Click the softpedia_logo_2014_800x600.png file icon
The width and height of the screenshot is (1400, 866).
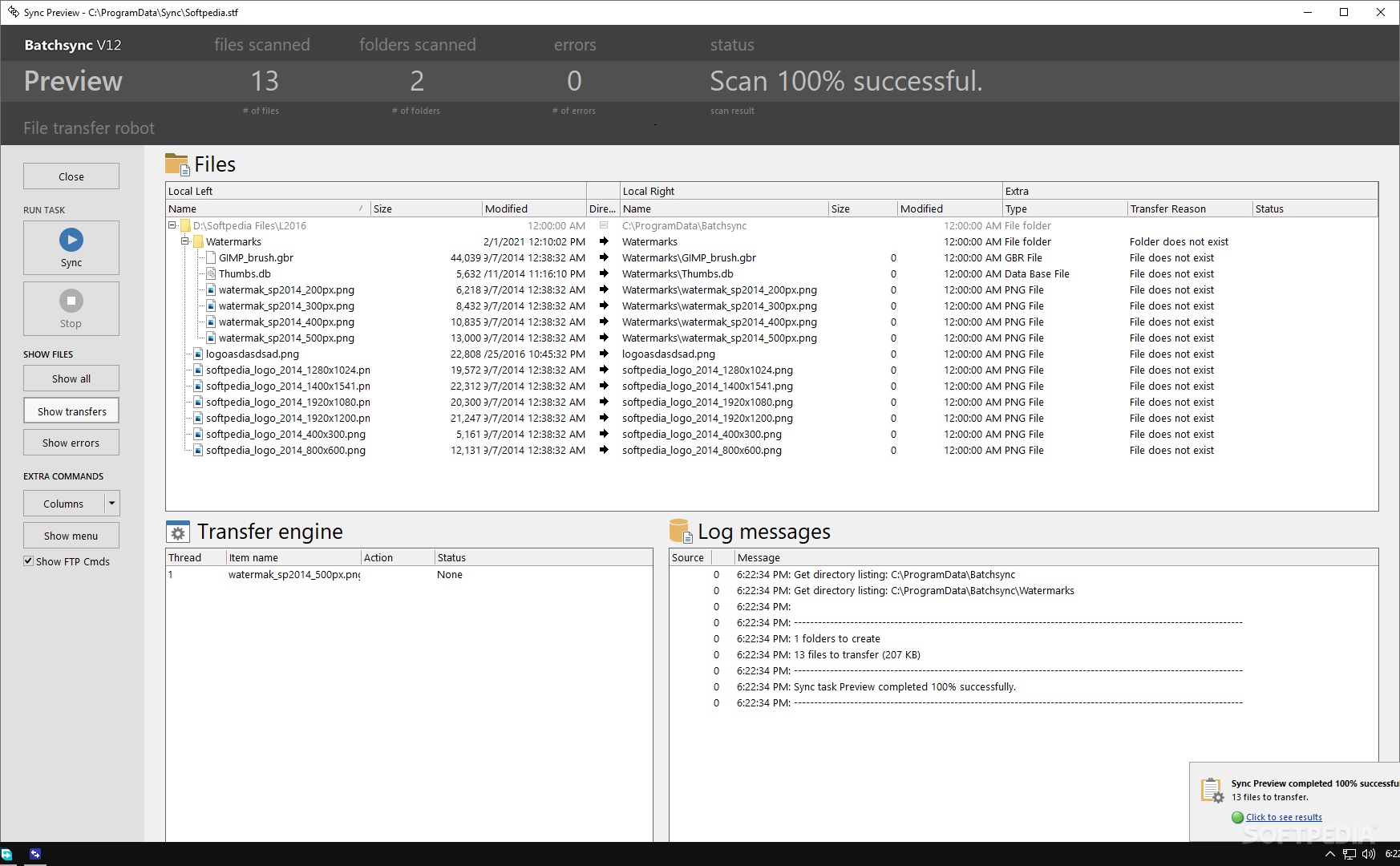click(198, 450)
